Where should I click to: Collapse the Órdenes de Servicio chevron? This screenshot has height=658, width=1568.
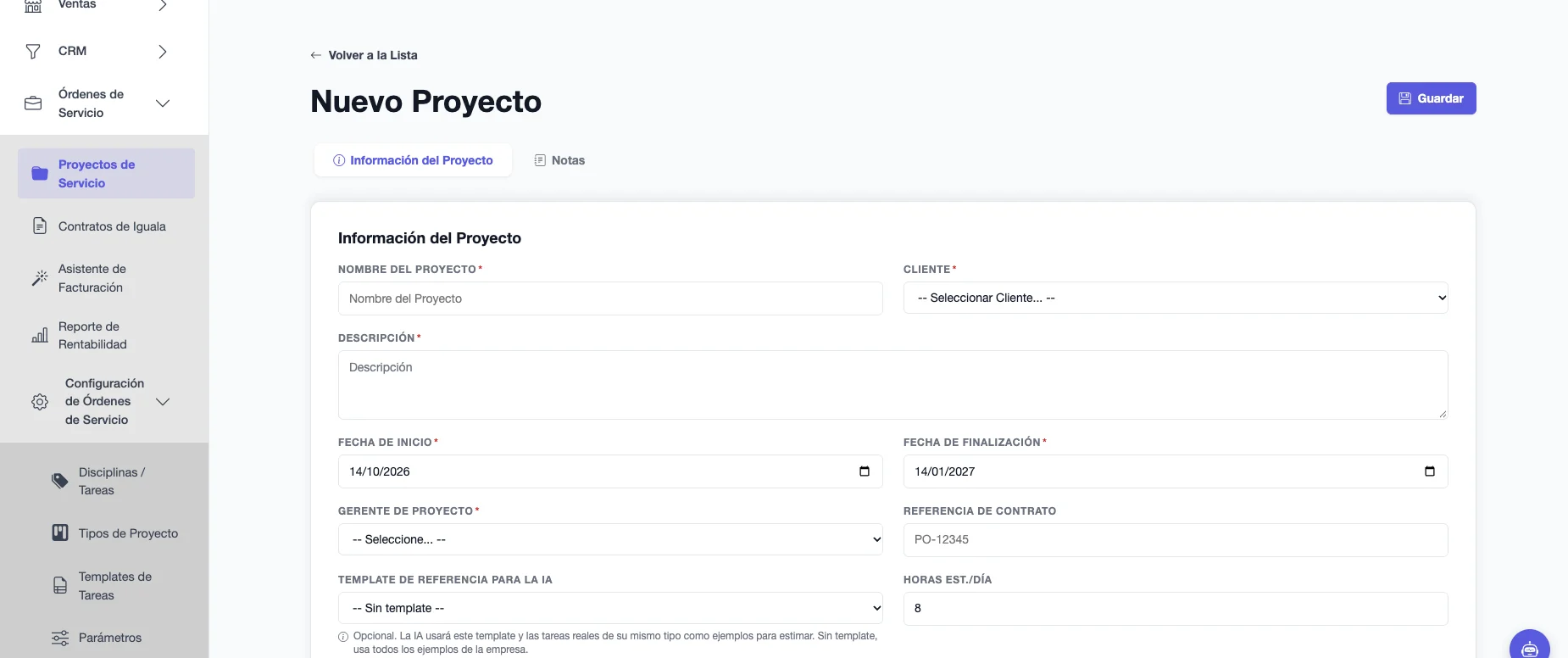point(163,103)
